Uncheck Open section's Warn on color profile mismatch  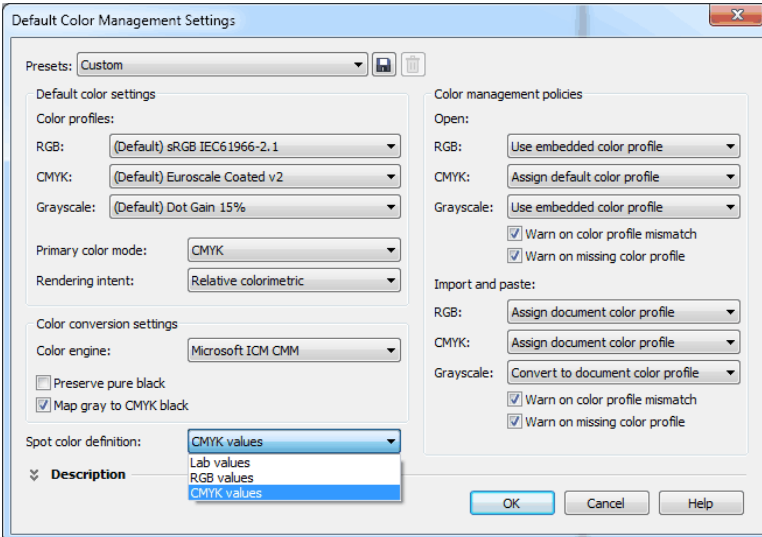point(515,234)
